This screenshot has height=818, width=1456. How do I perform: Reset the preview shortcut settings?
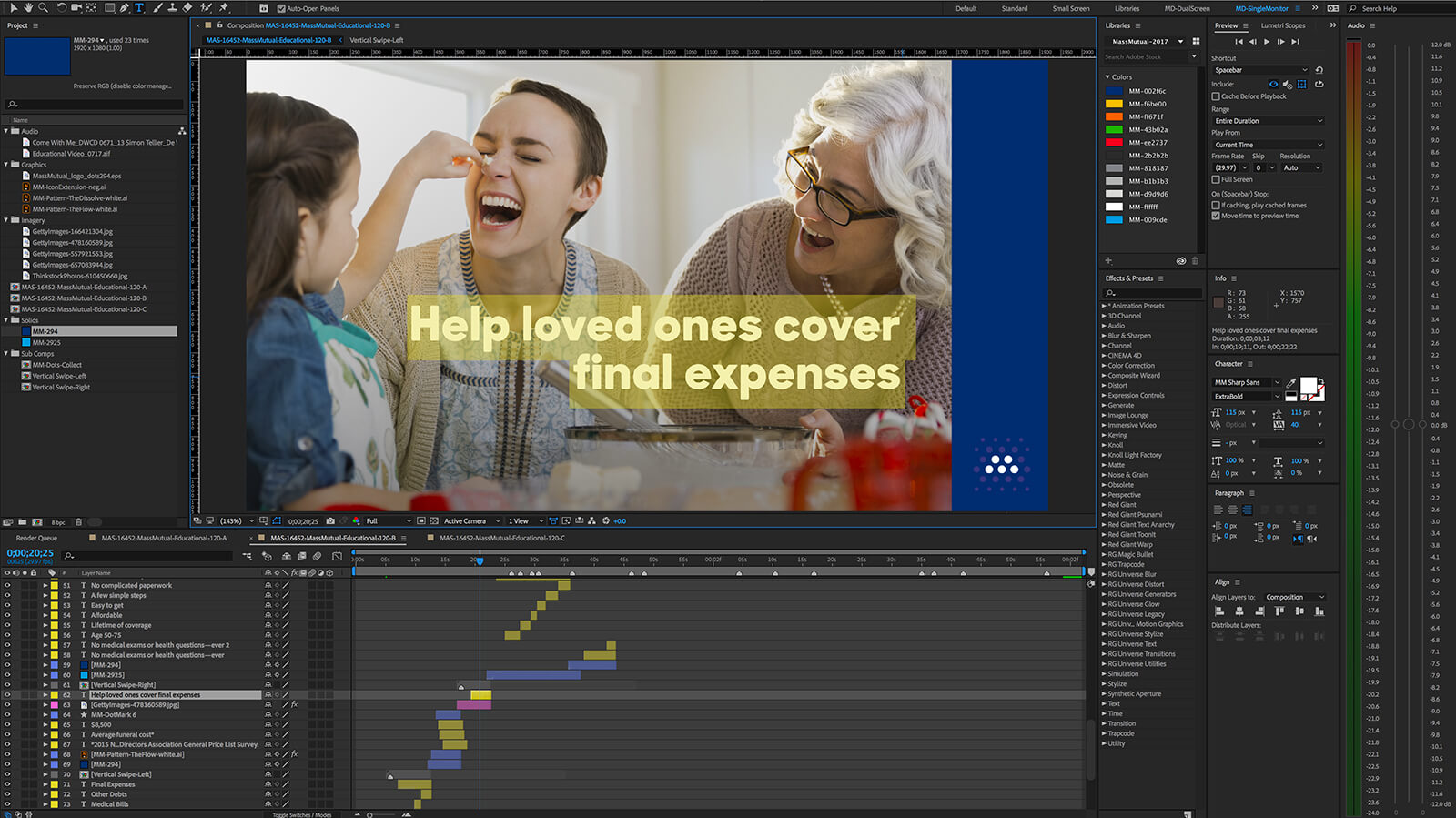point(1319,70)
